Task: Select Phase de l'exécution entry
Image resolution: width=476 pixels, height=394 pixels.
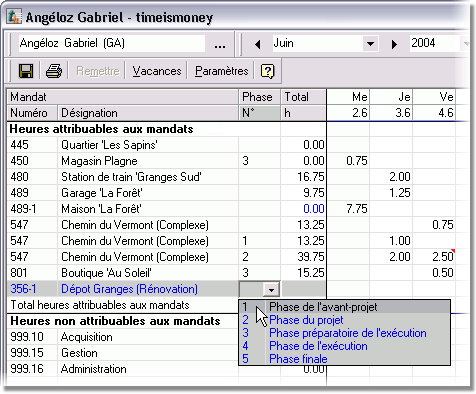Action: tap(345, 346)
